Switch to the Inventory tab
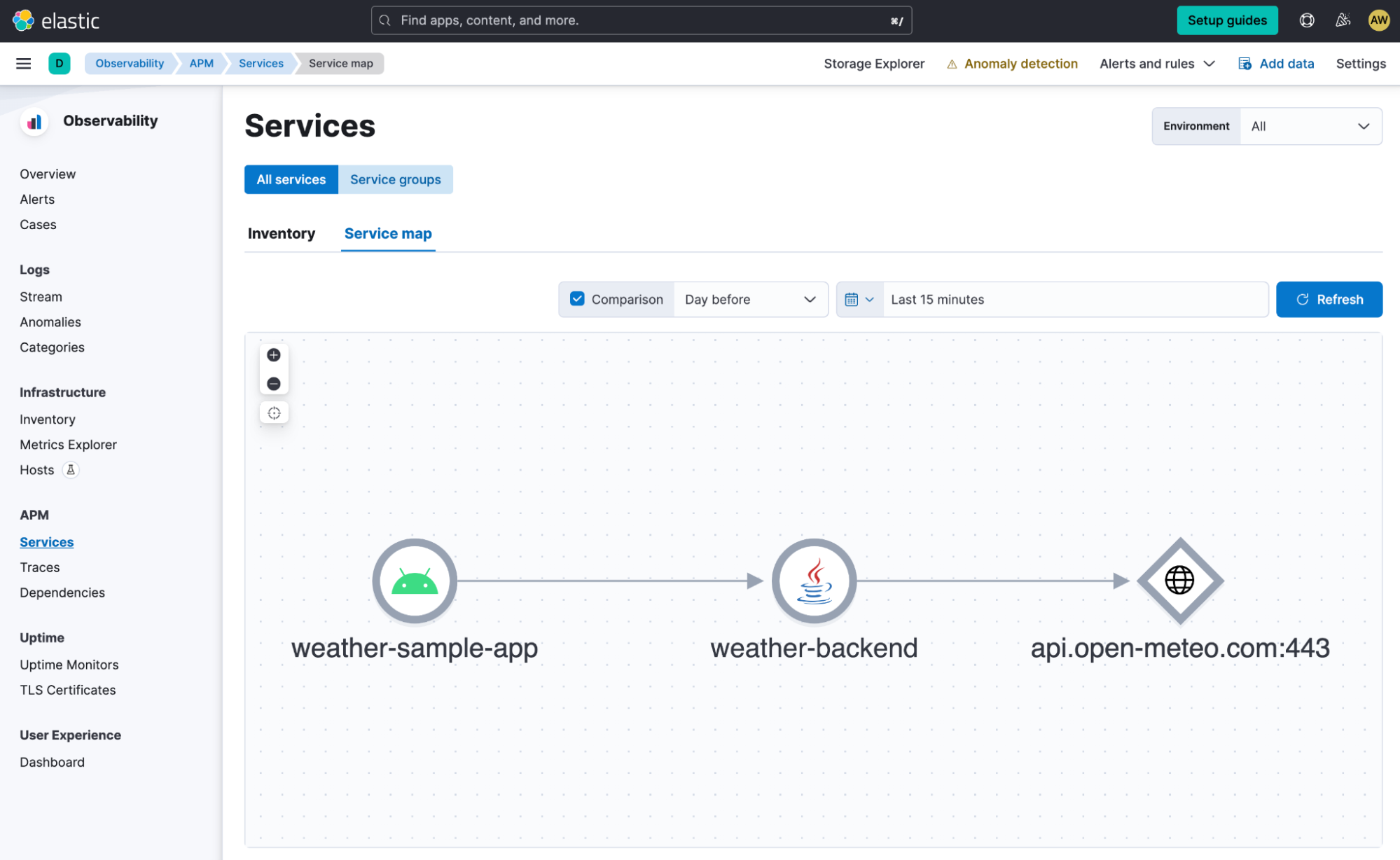This screenshot has width=1400, height=860. tap(281, 233)
